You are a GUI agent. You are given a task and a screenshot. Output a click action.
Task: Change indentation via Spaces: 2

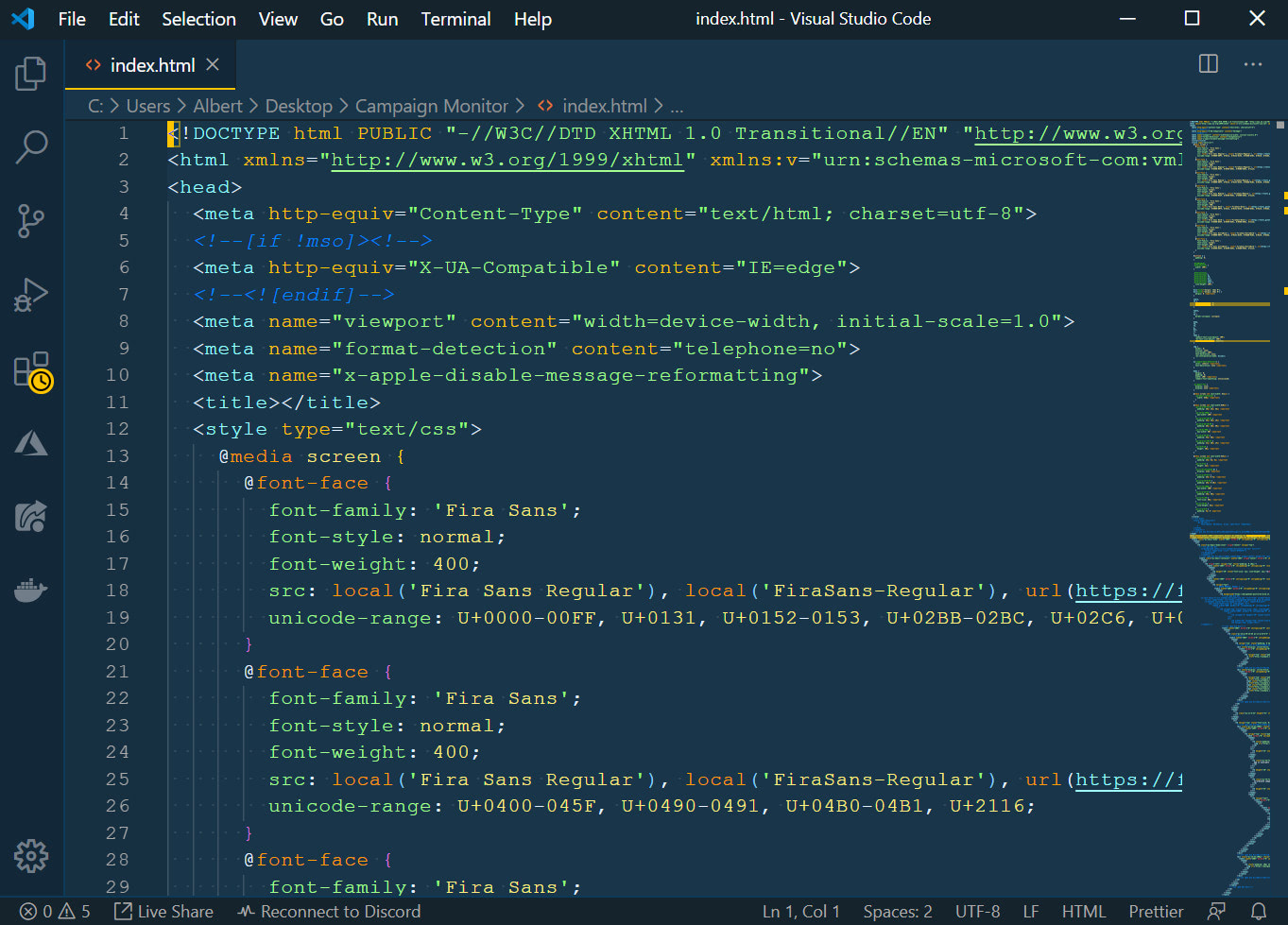click(898, 912)
